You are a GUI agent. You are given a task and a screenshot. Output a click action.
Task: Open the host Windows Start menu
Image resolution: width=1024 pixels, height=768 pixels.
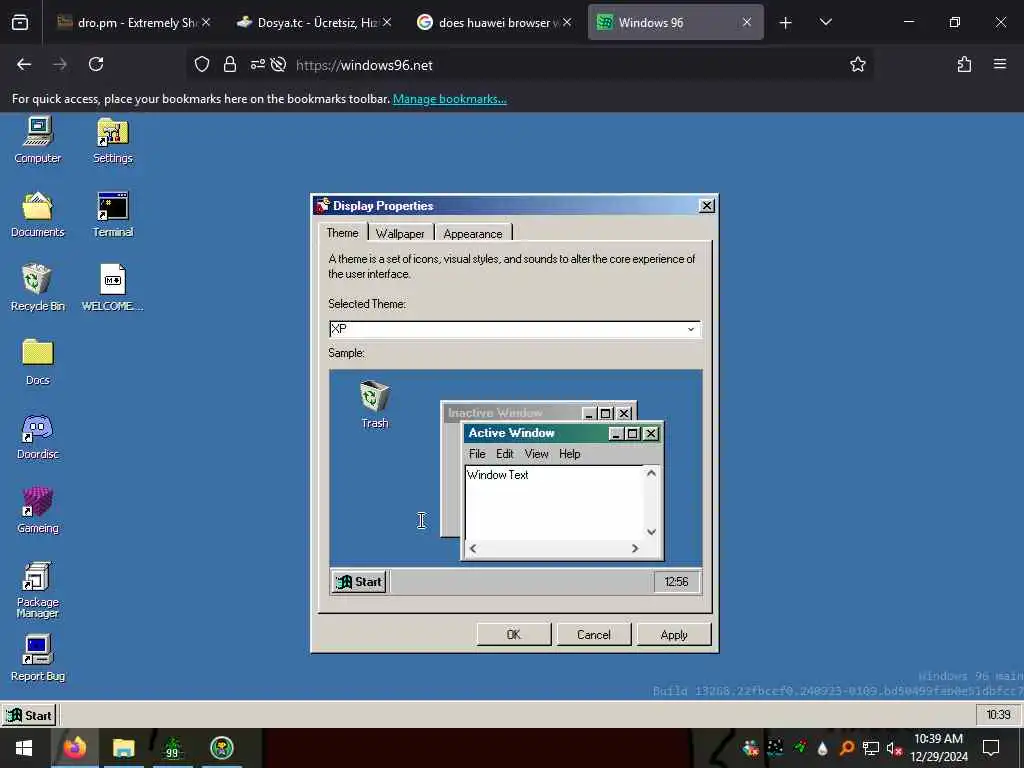24,748
